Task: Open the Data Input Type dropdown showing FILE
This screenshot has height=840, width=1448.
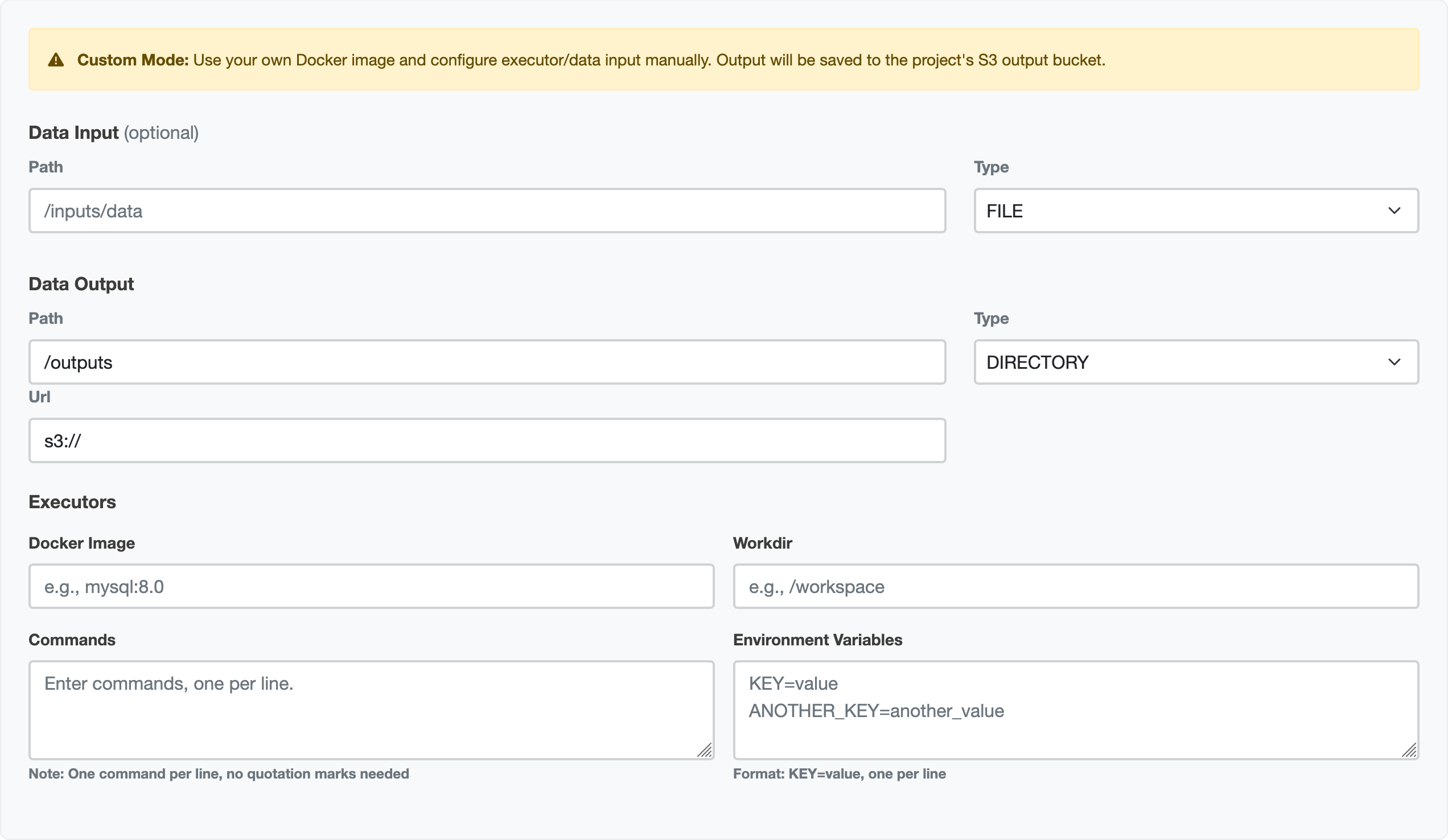Action: 1196,211
